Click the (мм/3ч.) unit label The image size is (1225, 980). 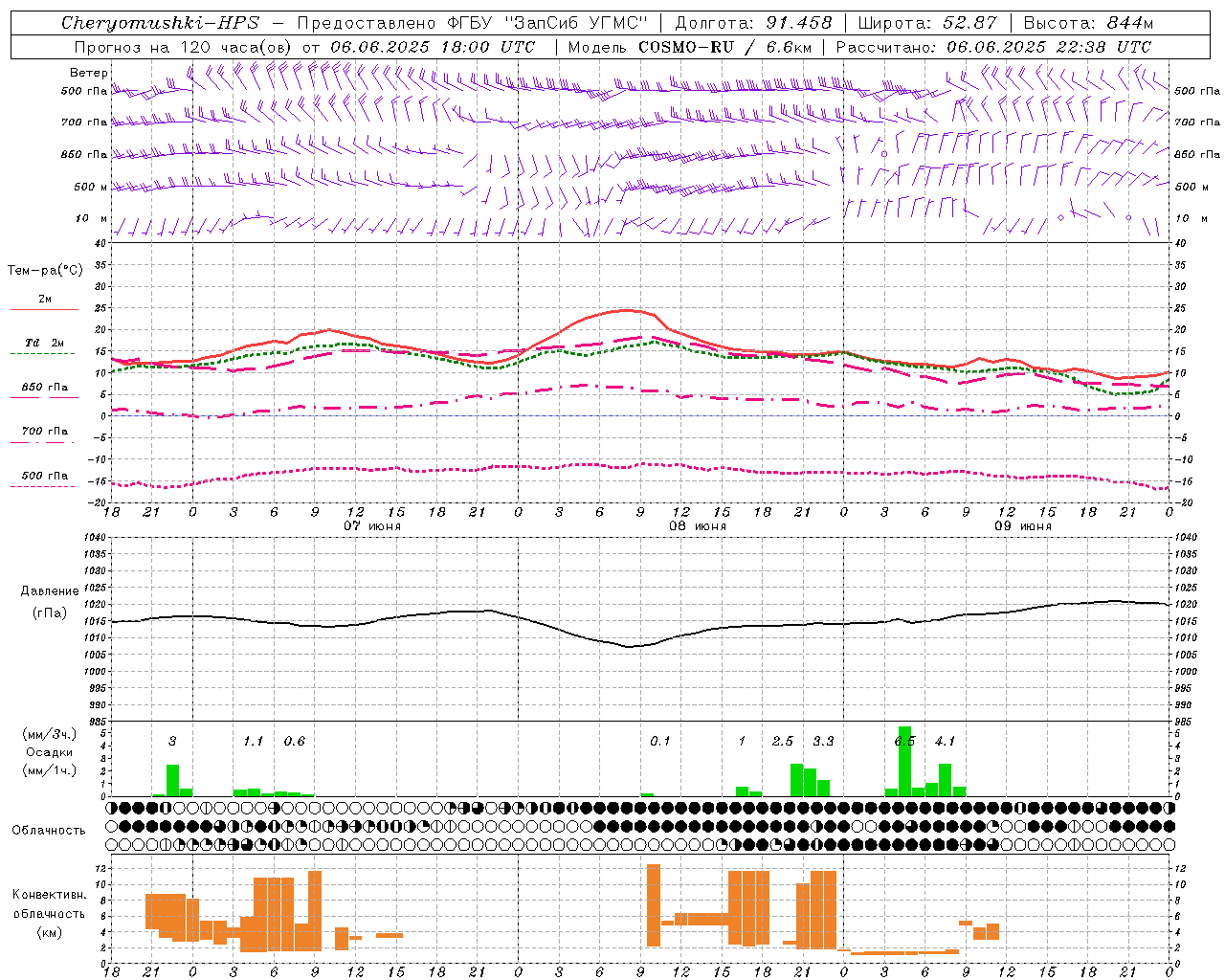coord(50,734)
